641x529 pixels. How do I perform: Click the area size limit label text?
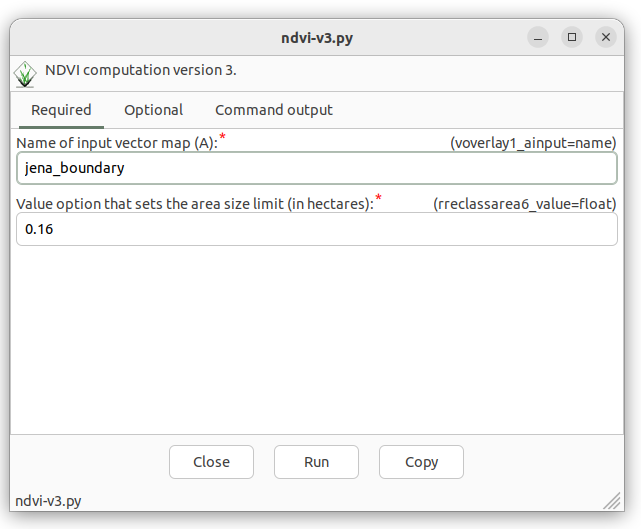pos(195,204)
